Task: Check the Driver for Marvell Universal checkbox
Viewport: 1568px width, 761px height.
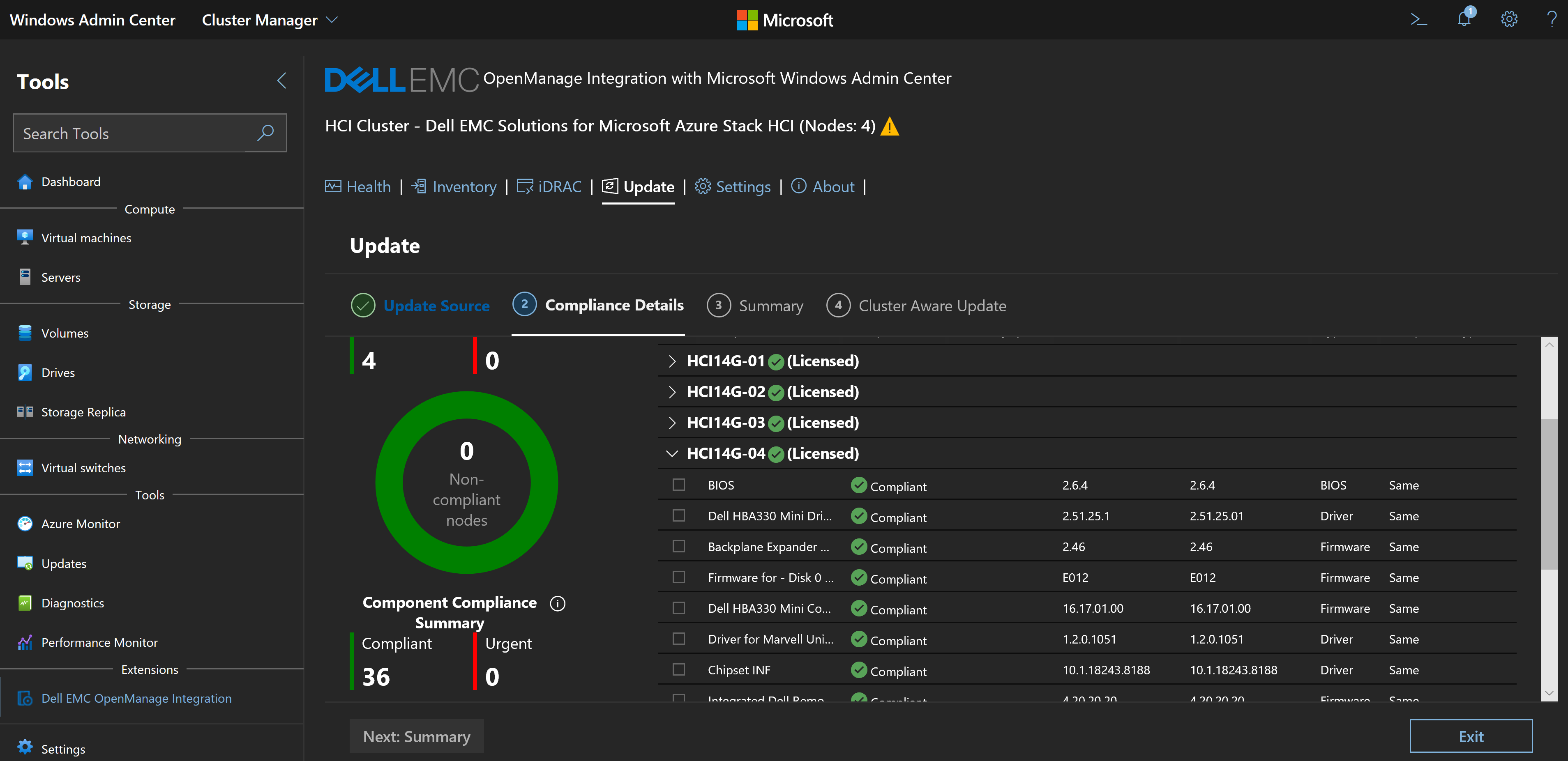Action: 679,639
